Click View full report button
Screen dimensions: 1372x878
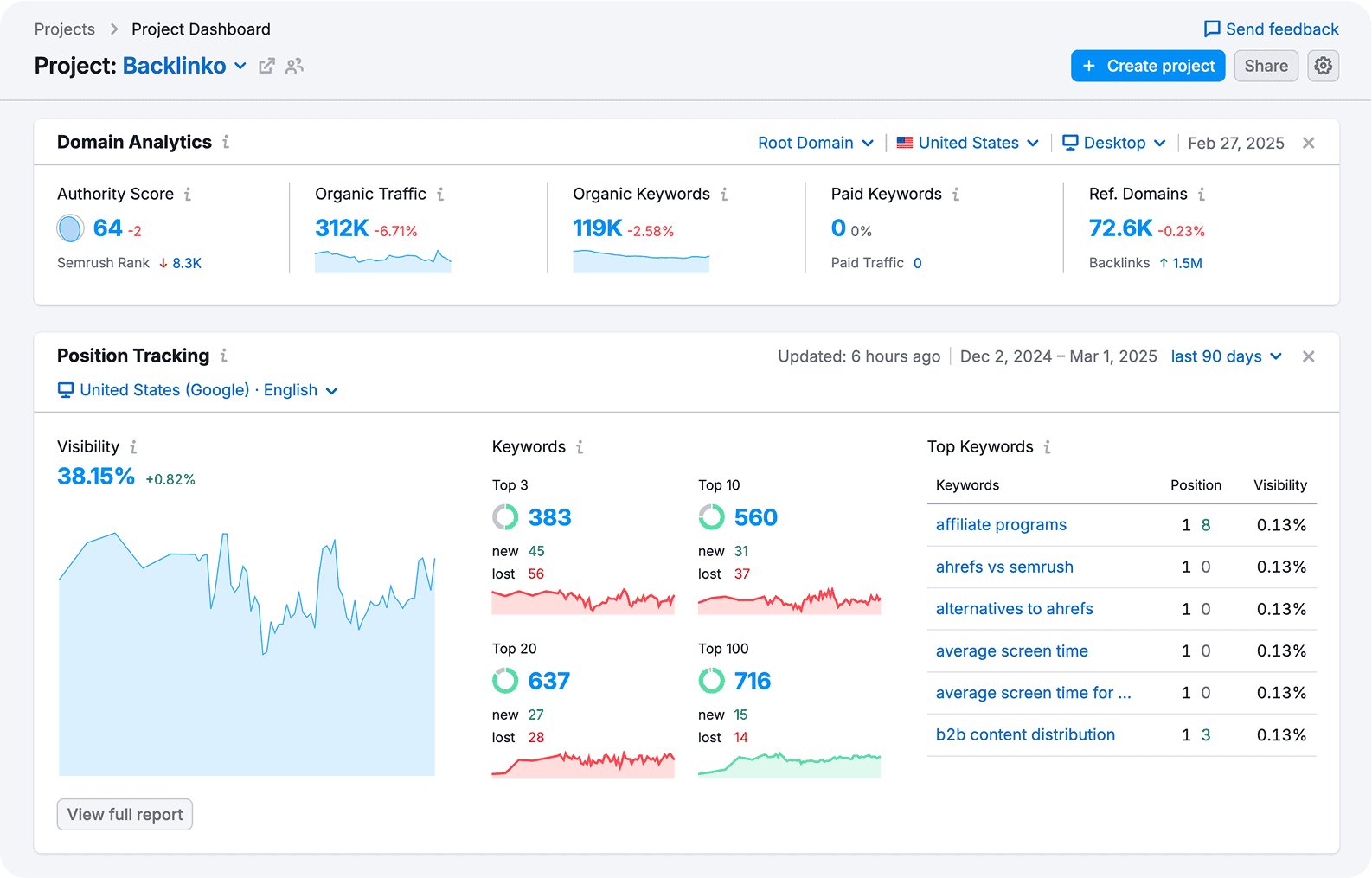pos(125,814)
